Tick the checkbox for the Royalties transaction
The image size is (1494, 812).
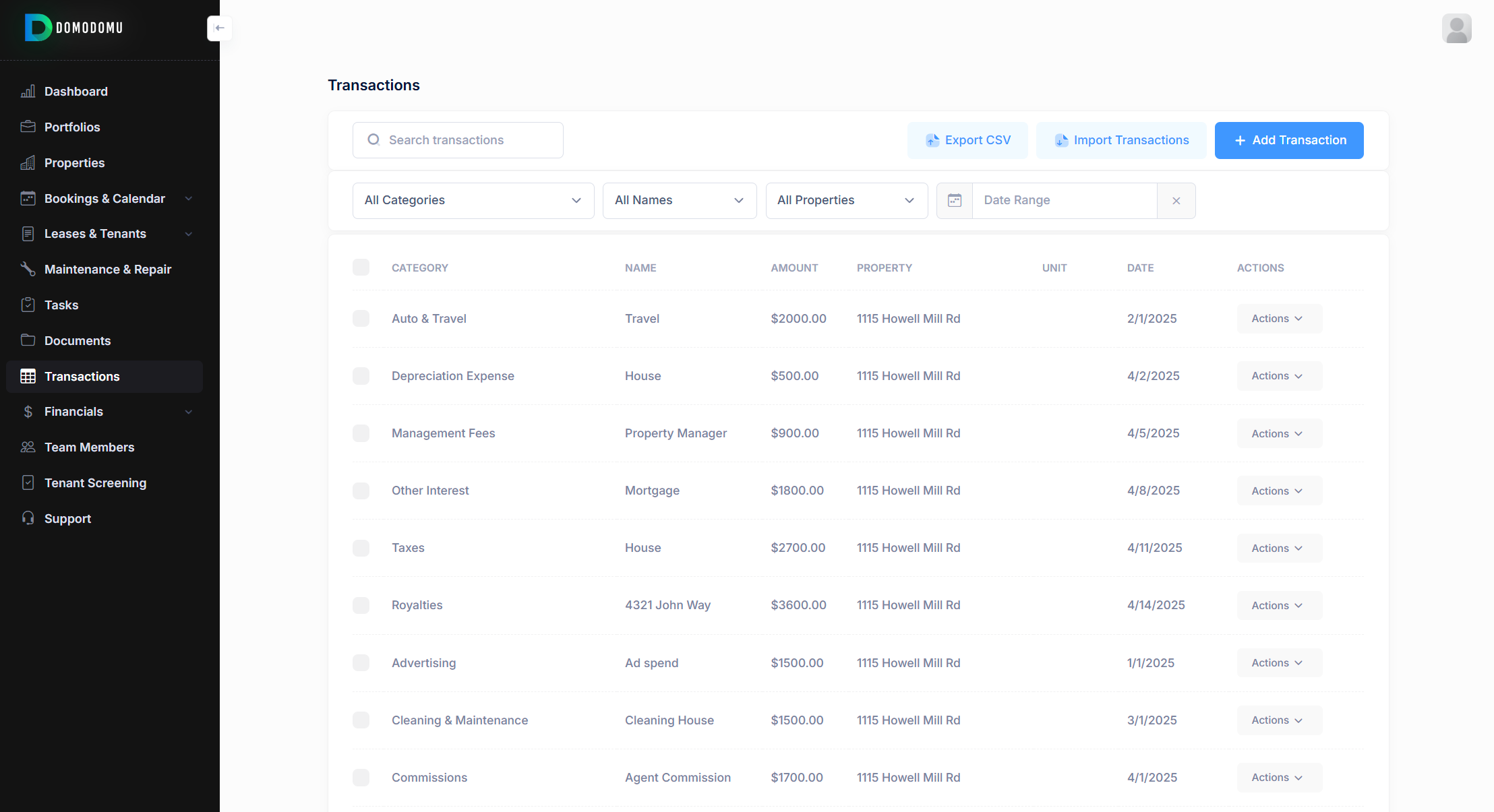tap(361, 605)
